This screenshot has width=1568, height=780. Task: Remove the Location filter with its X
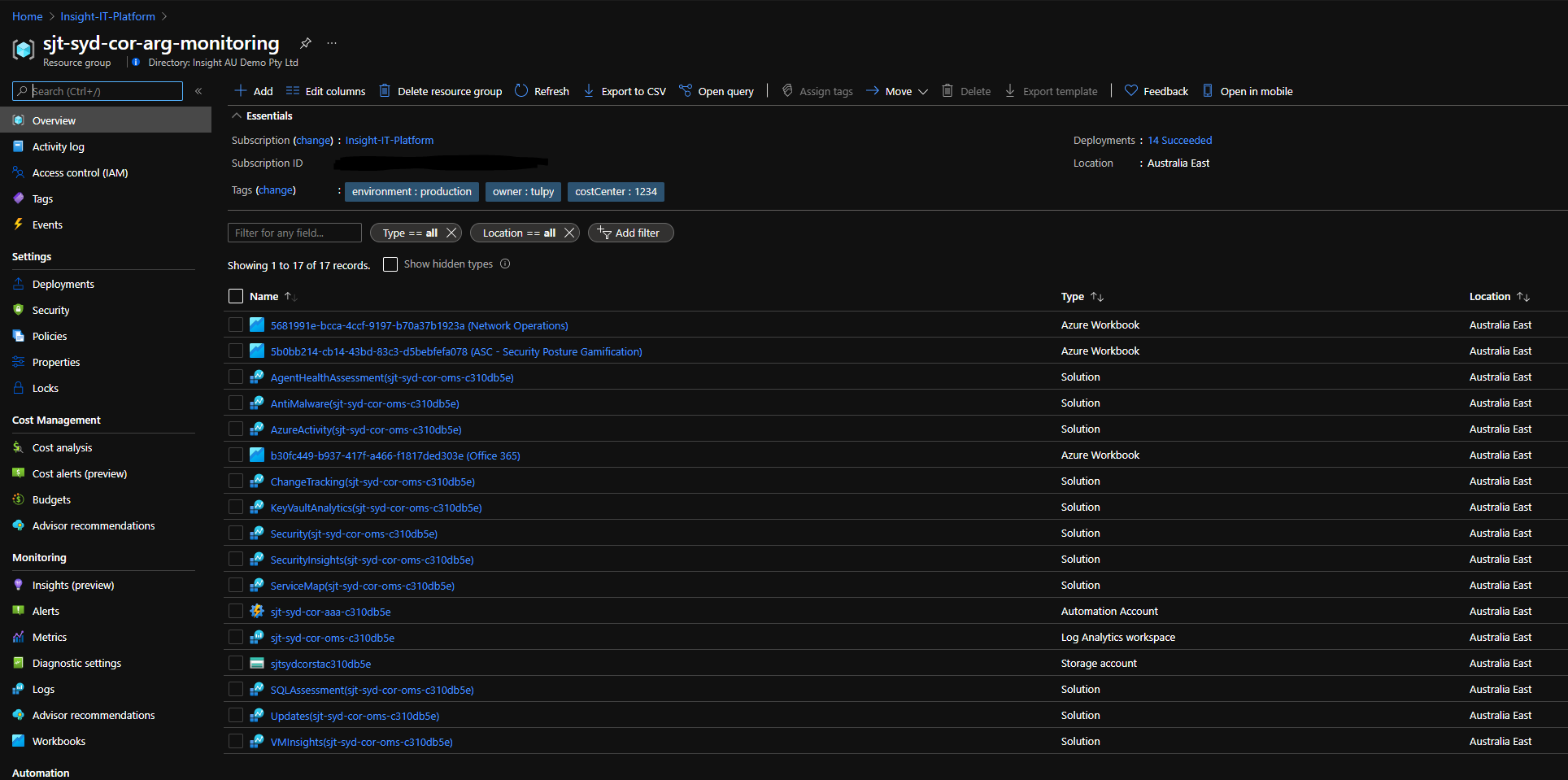[569, 233]
